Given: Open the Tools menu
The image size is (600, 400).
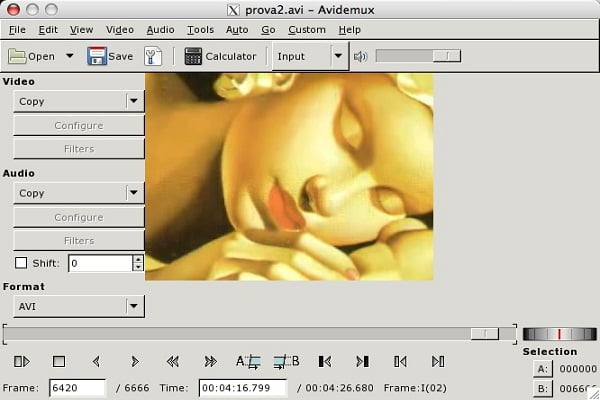Looking at the screenshot, I should [200, 30].
